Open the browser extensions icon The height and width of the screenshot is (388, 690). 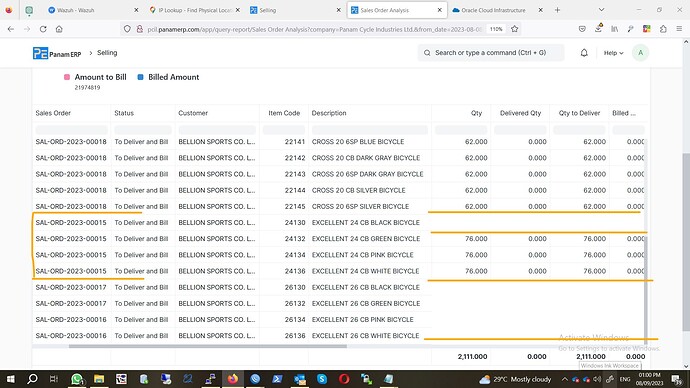pyautogui.click(x=663, y=29)
